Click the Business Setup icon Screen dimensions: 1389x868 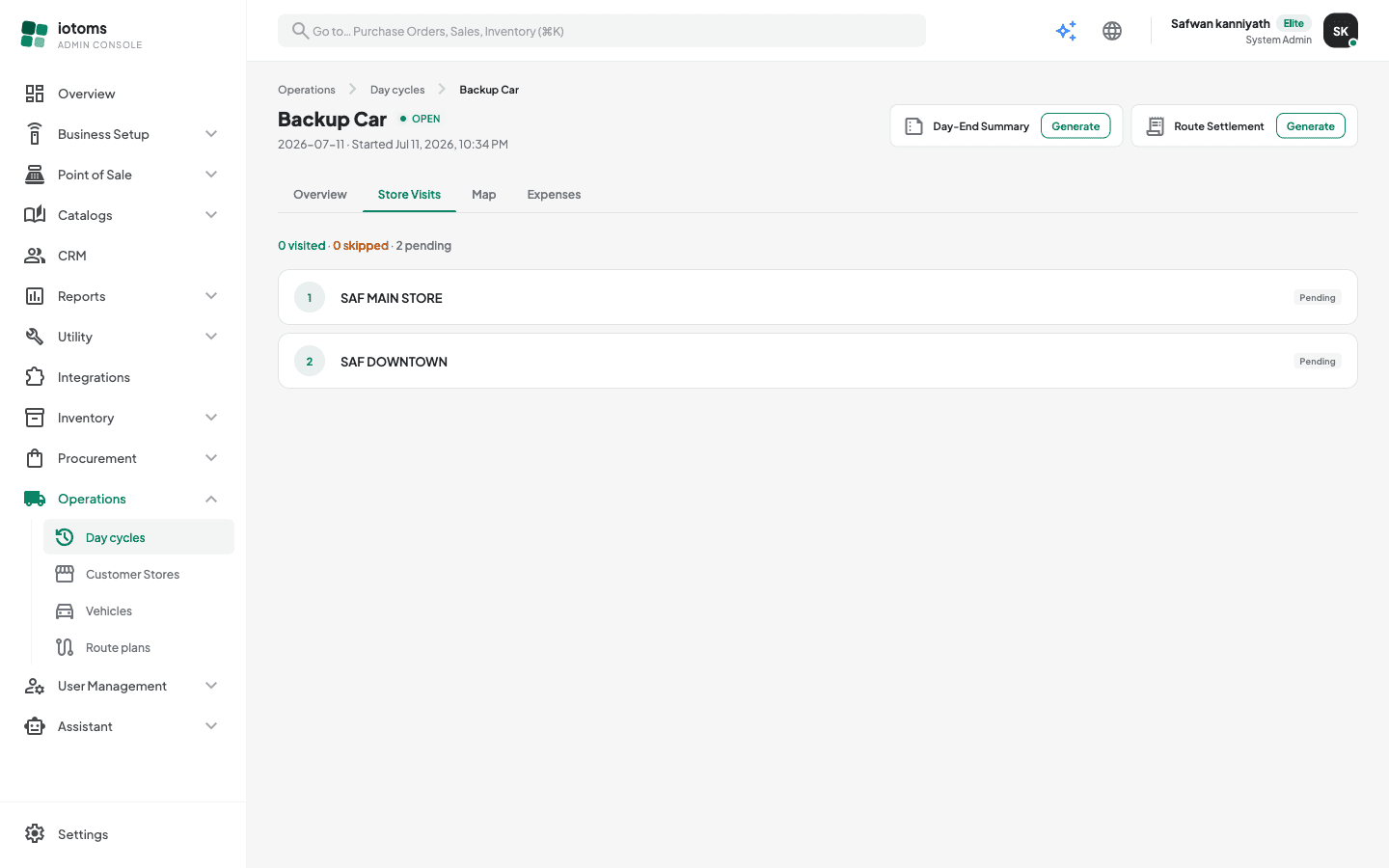35,134
